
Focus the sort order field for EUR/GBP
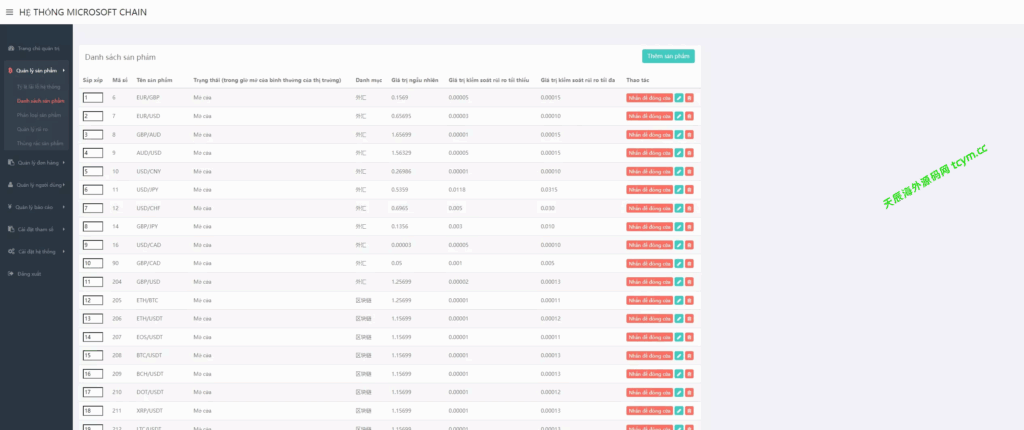pos(93,97)
